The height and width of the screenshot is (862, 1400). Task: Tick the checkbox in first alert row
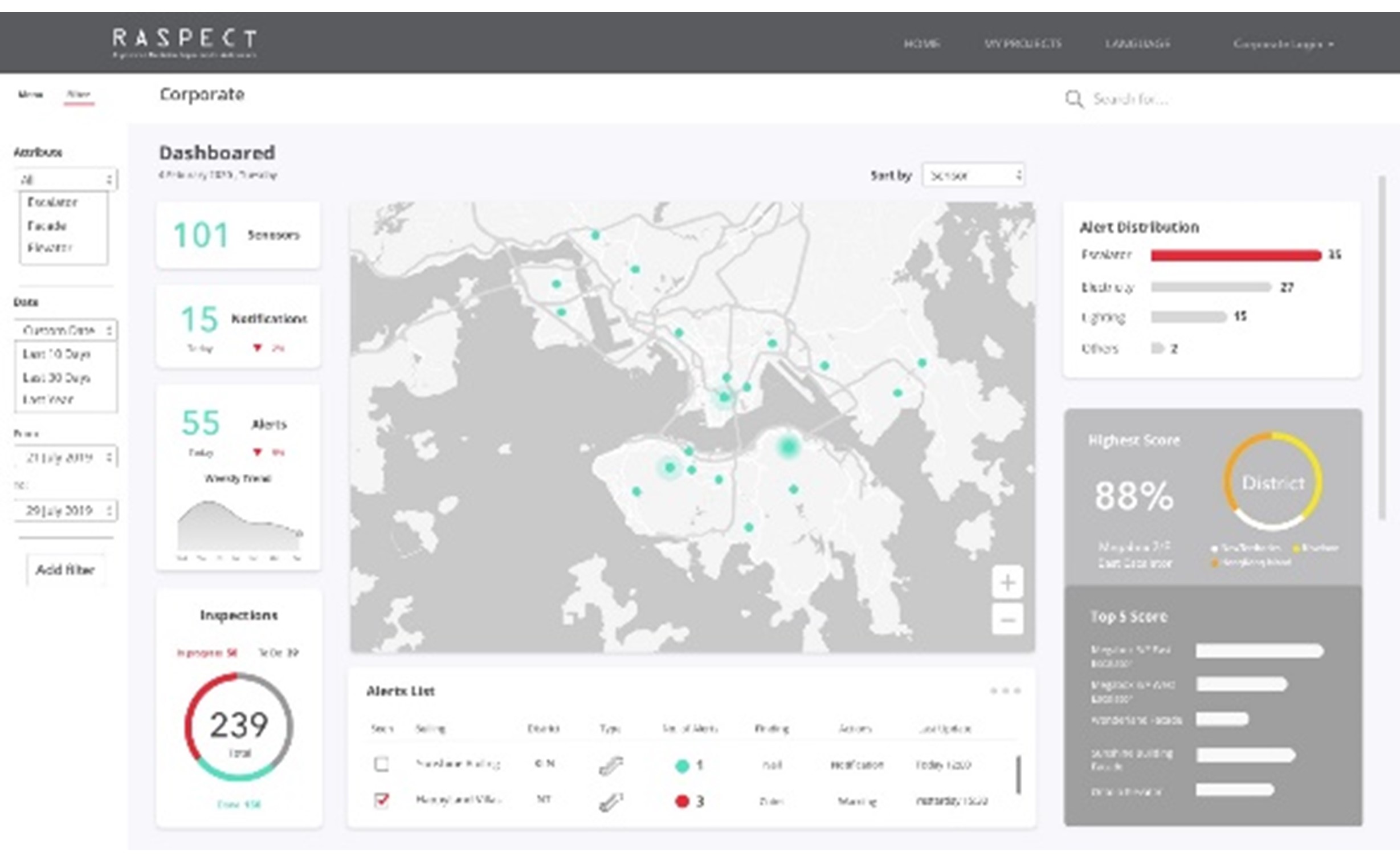tap(381, 764)
